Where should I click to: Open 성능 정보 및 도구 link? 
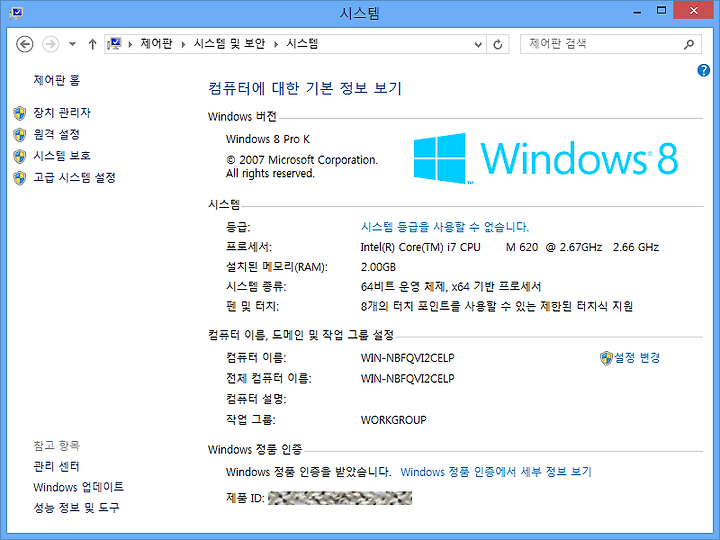(x=76, y=507)
